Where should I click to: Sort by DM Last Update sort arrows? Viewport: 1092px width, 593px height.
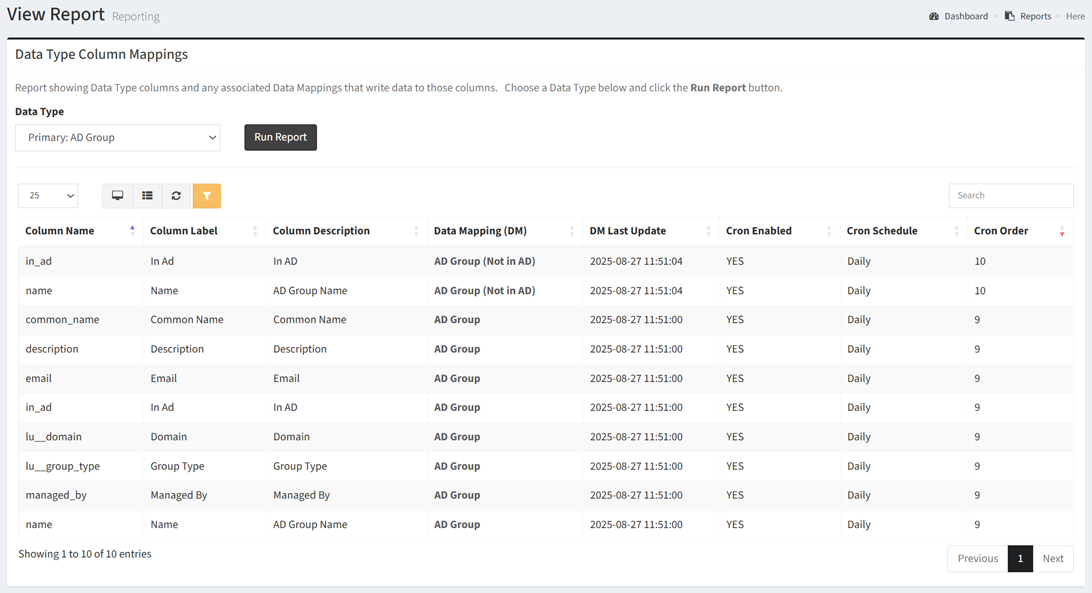708,231
